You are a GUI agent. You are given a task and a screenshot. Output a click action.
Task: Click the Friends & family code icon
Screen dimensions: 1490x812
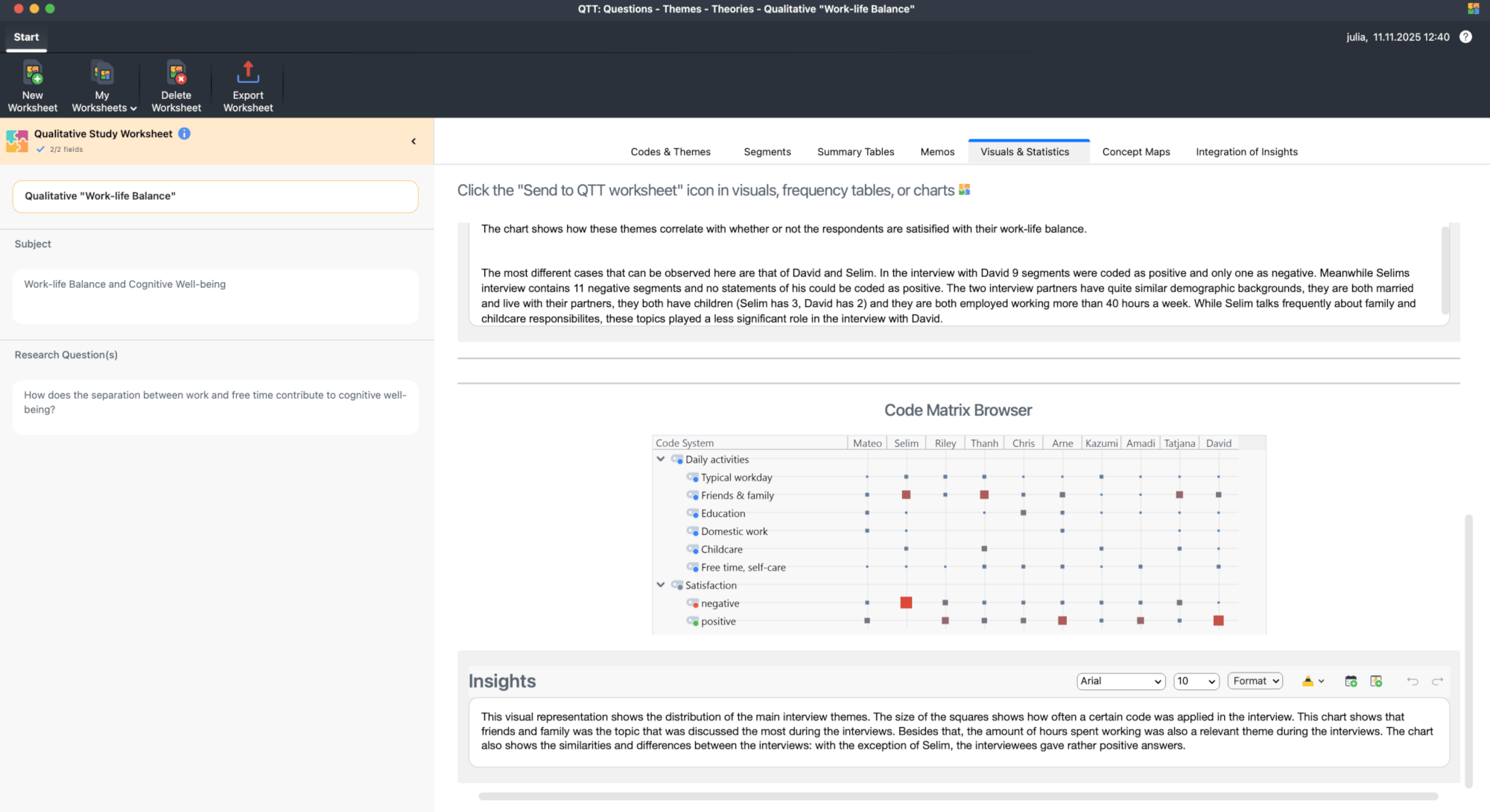(693, 495)
